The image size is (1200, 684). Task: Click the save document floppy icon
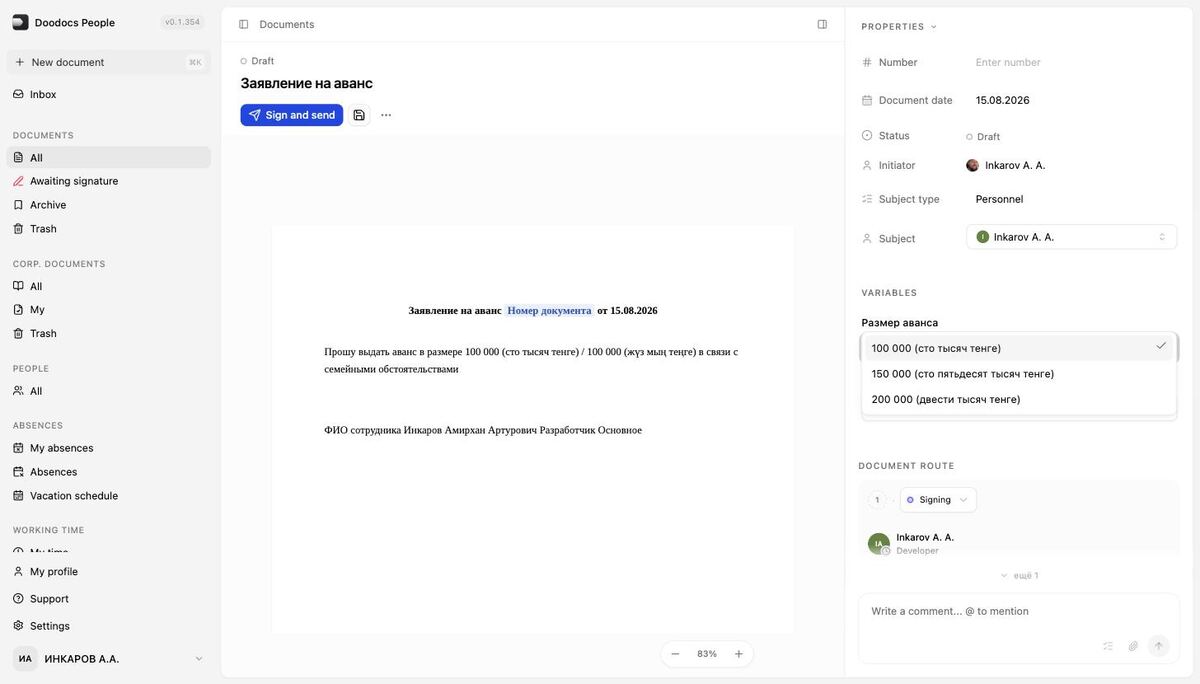[x=359, y=115]
